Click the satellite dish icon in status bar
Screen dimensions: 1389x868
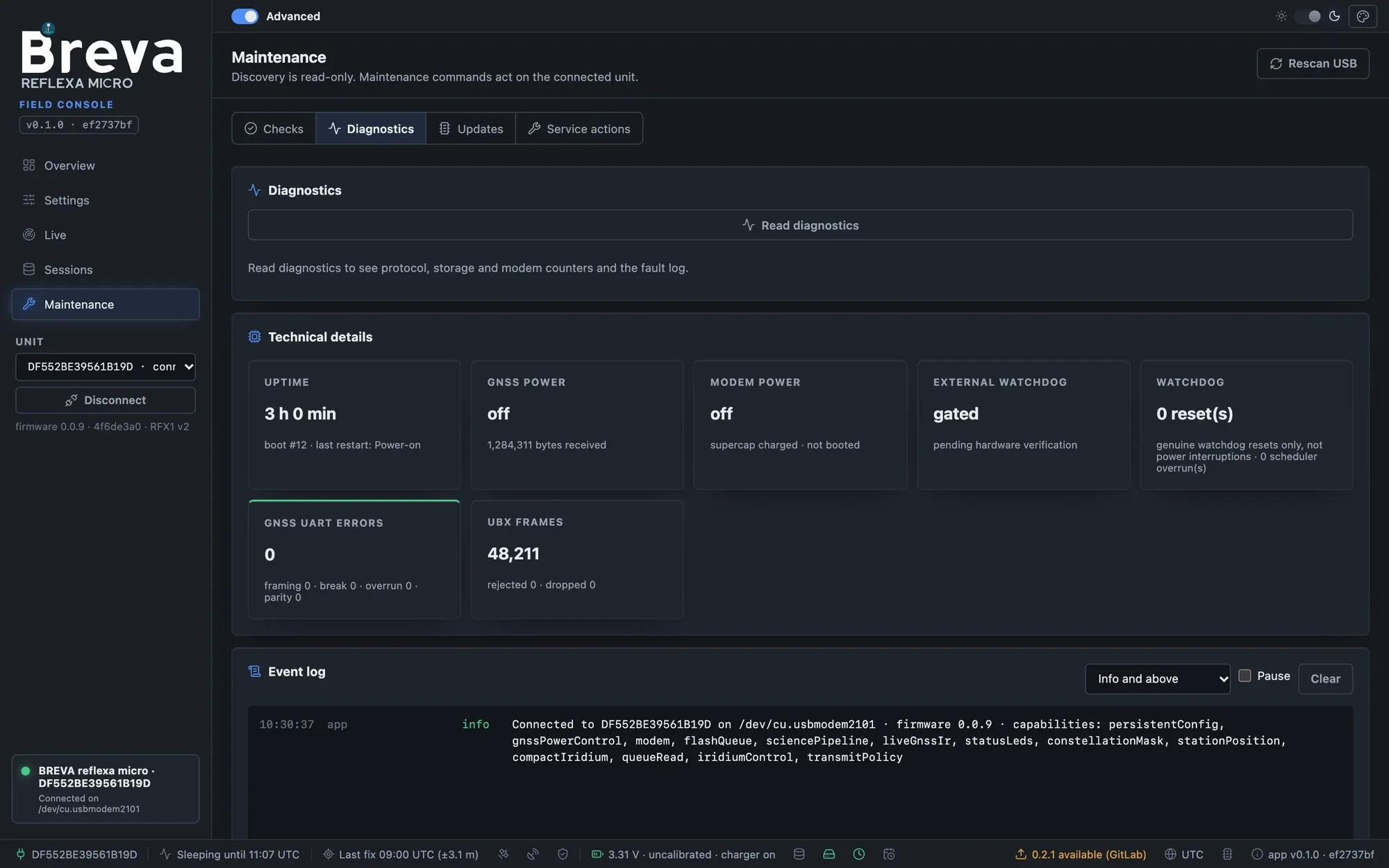click(x=533, y=854)
